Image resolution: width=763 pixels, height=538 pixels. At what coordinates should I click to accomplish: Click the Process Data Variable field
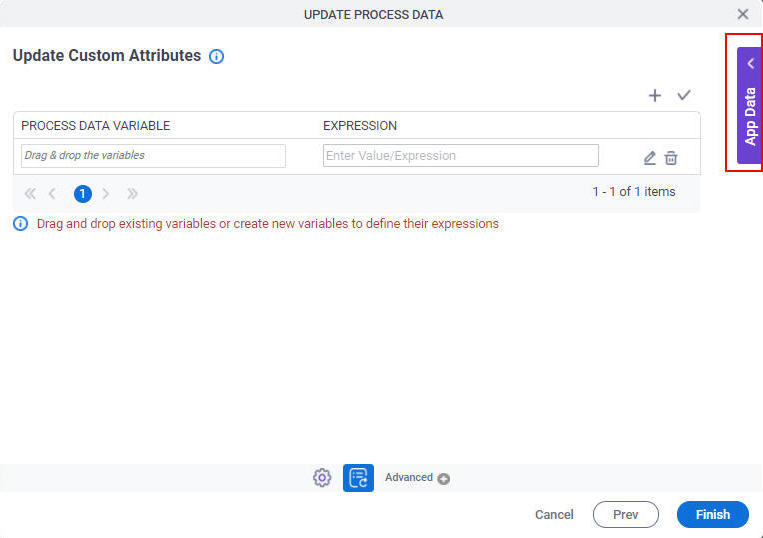153,156
